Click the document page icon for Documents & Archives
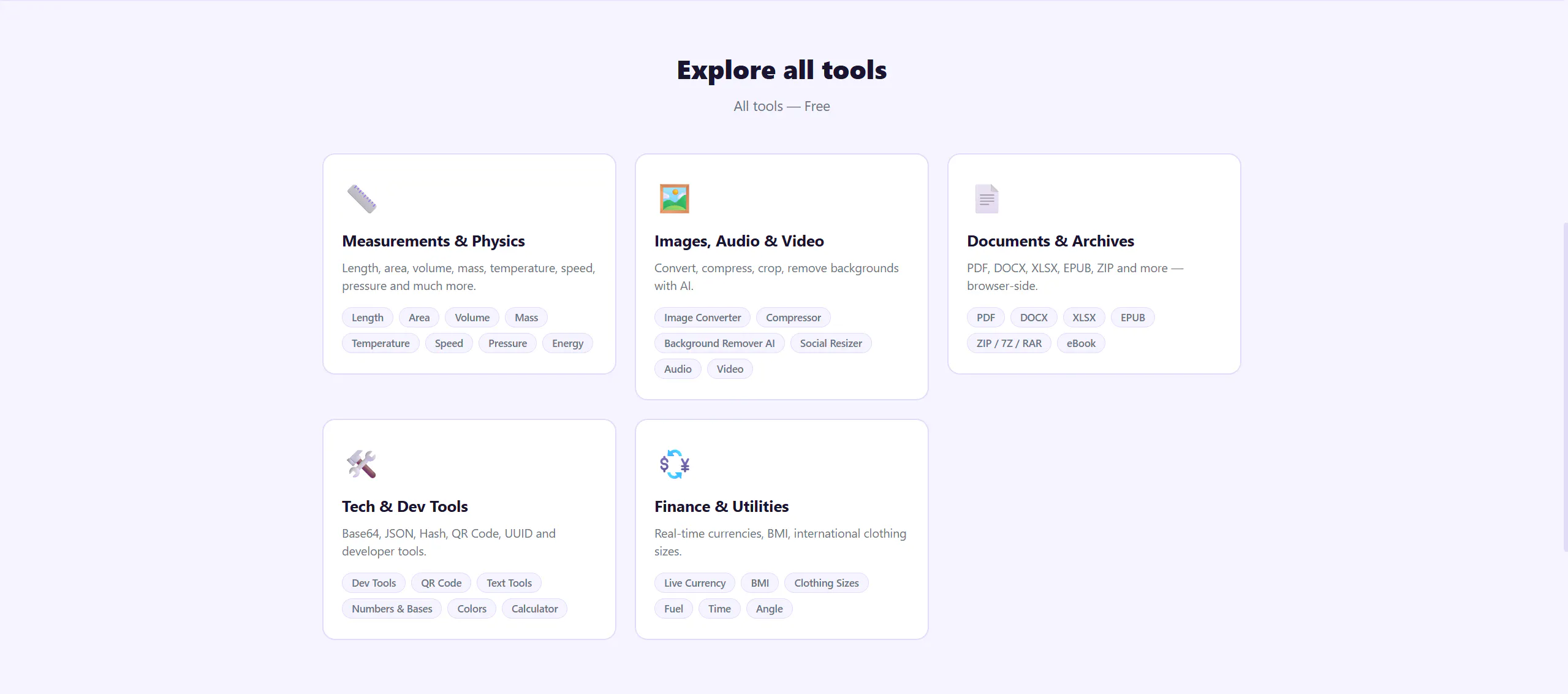 pos(987,199)
